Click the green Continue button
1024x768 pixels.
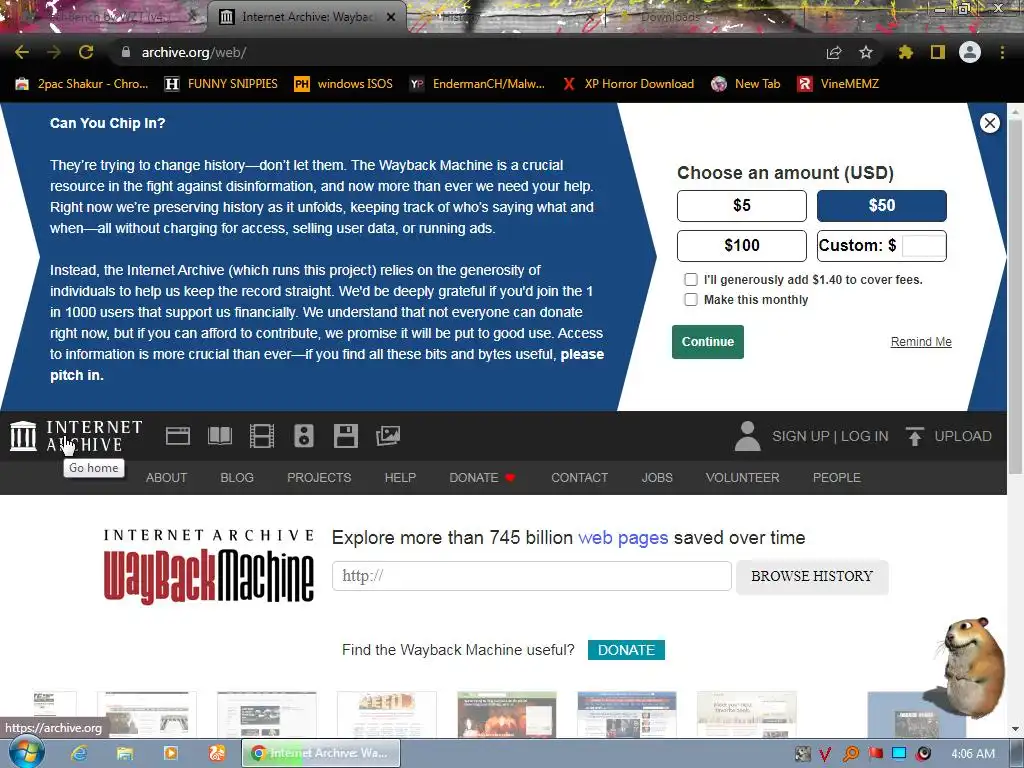707,342
